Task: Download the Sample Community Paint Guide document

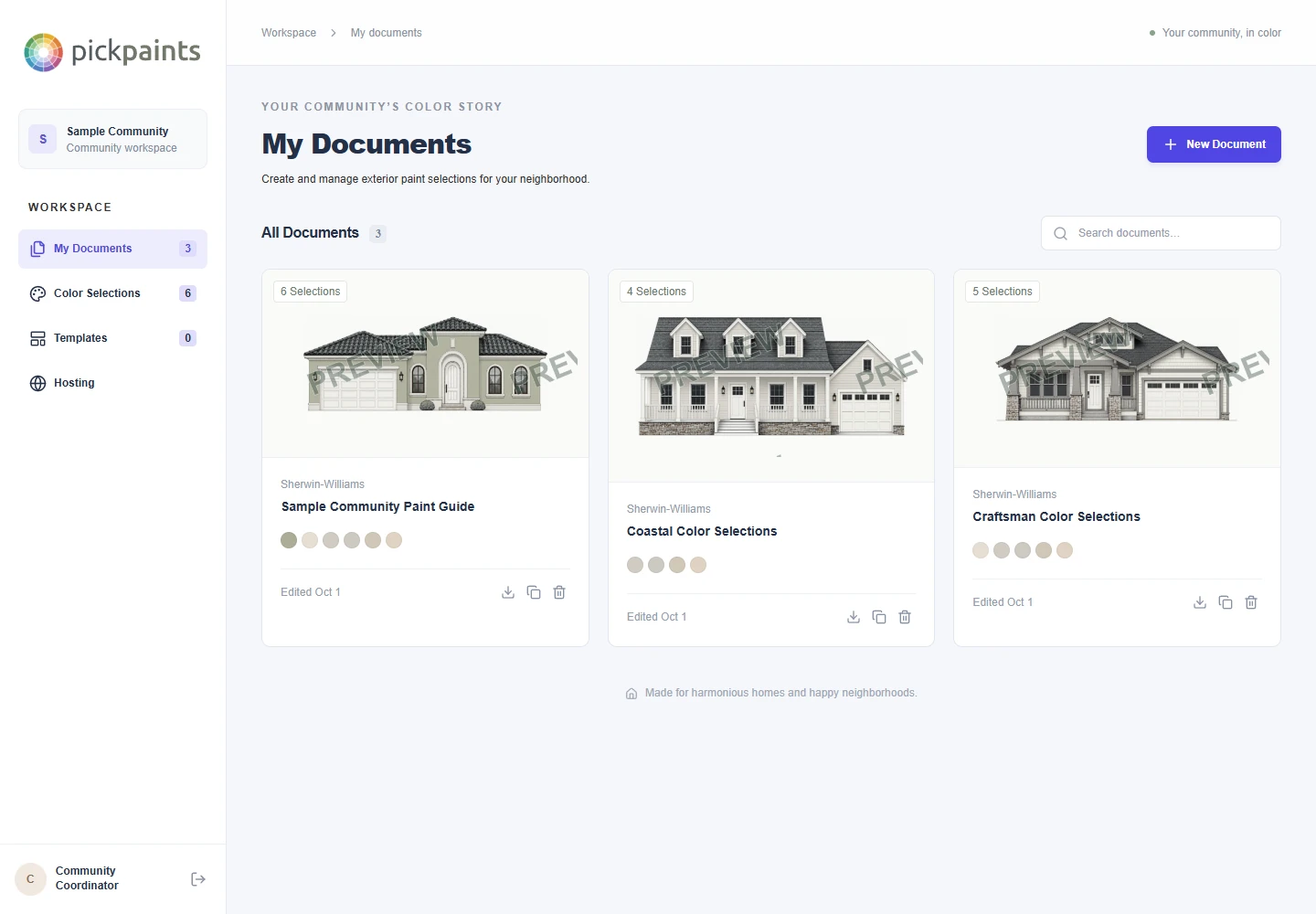Action: tap(508, 592)
